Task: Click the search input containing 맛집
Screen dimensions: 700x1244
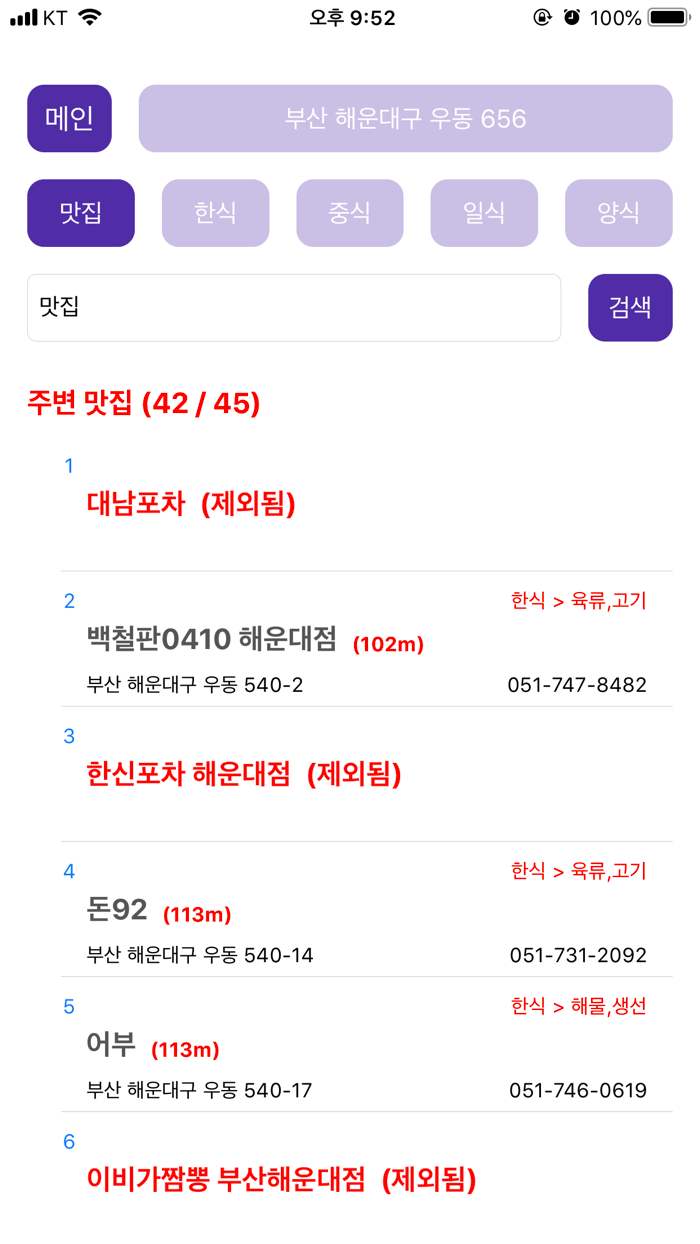Action: [x=294, y=307]
